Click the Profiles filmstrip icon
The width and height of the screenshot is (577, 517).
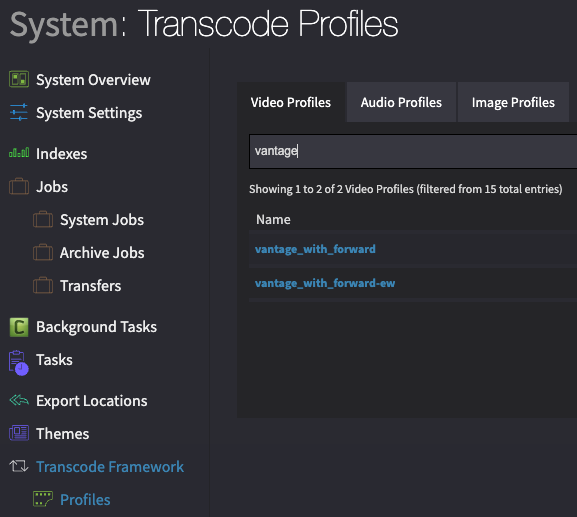43,499
